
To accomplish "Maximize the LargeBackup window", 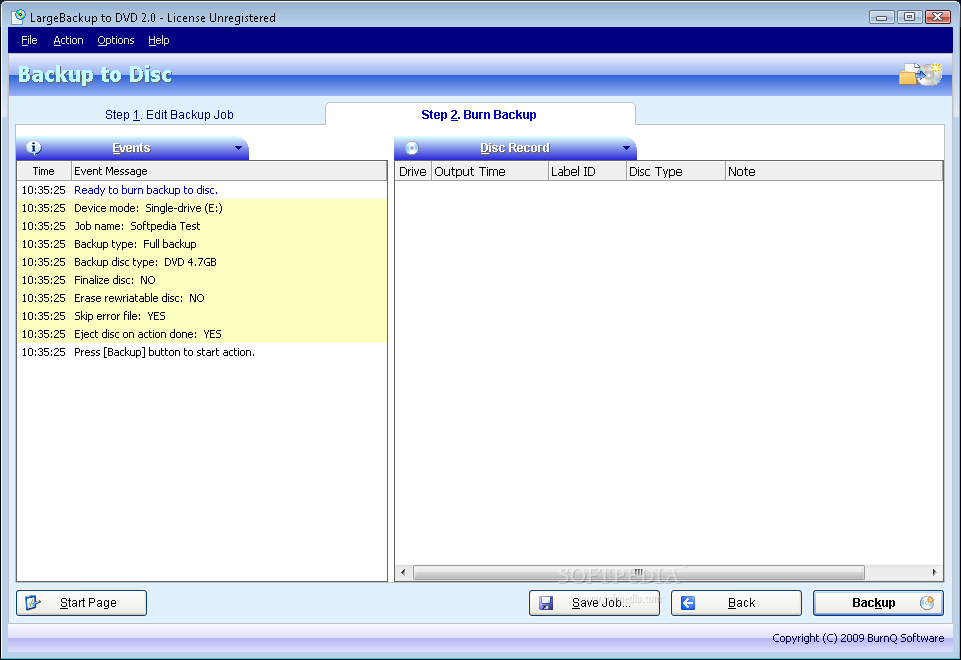I will tap(910, 17).
